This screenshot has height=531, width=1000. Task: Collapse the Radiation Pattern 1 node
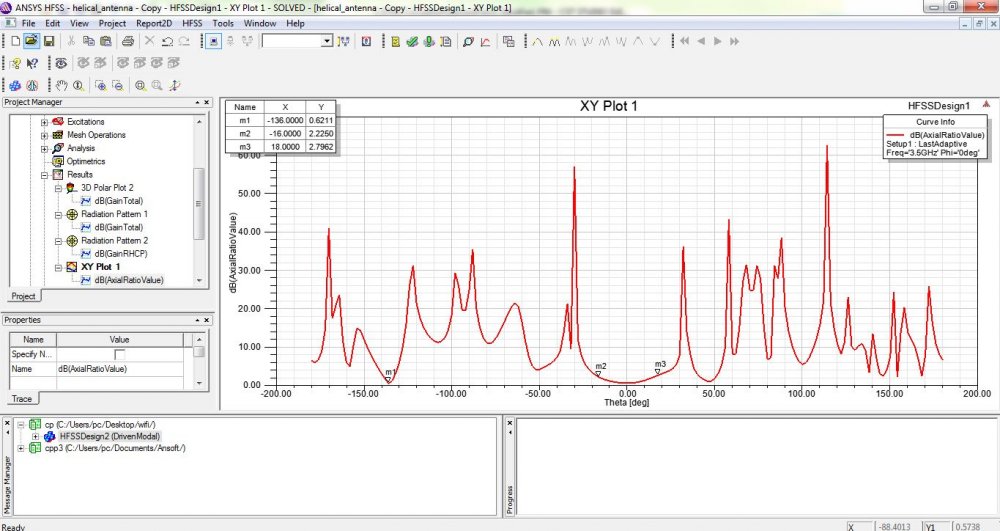58,215
